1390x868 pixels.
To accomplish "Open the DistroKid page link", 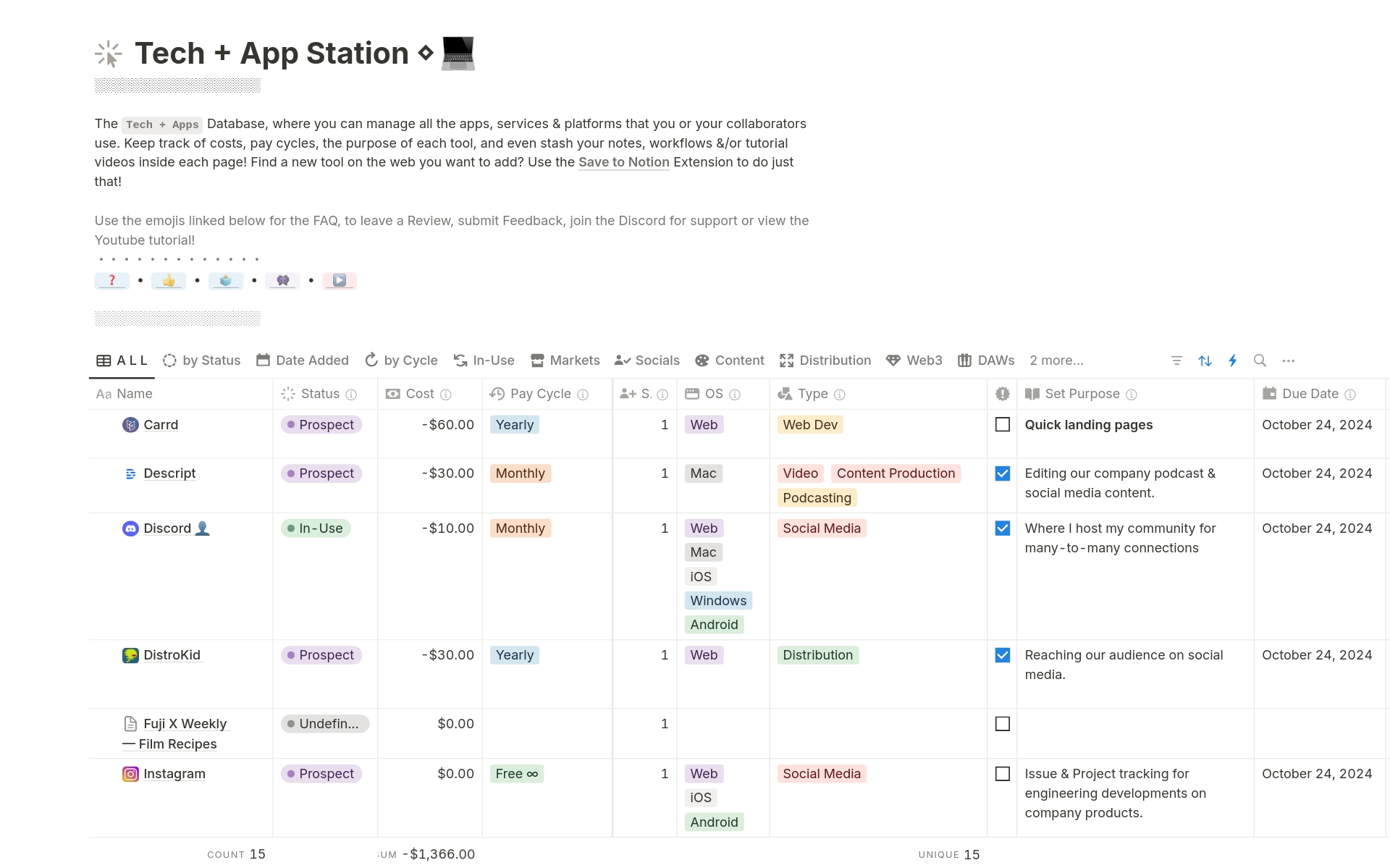I will (172, 655).
